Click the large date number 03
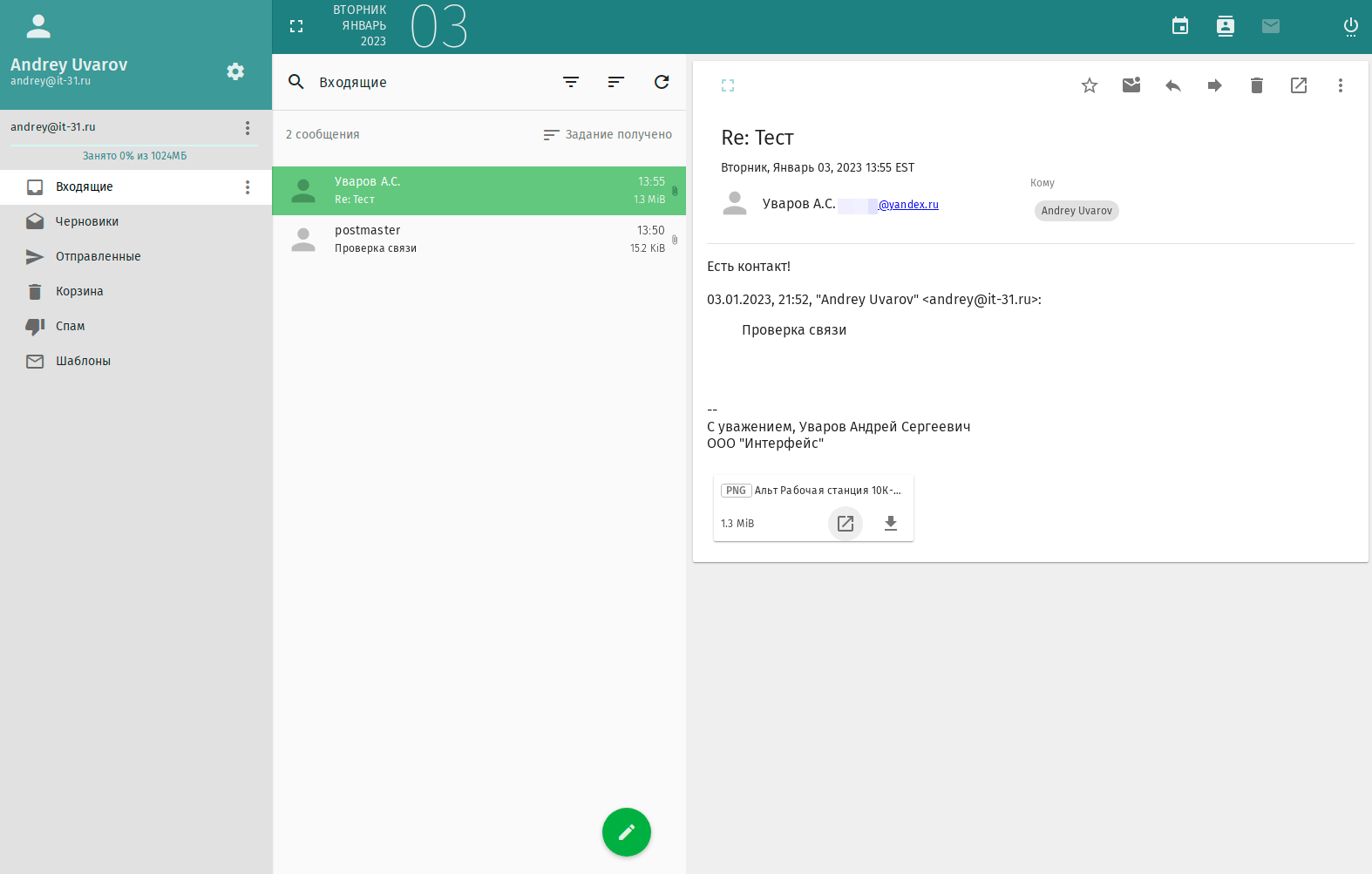Viewport: 1372px width, 874px height. (439, 26)
